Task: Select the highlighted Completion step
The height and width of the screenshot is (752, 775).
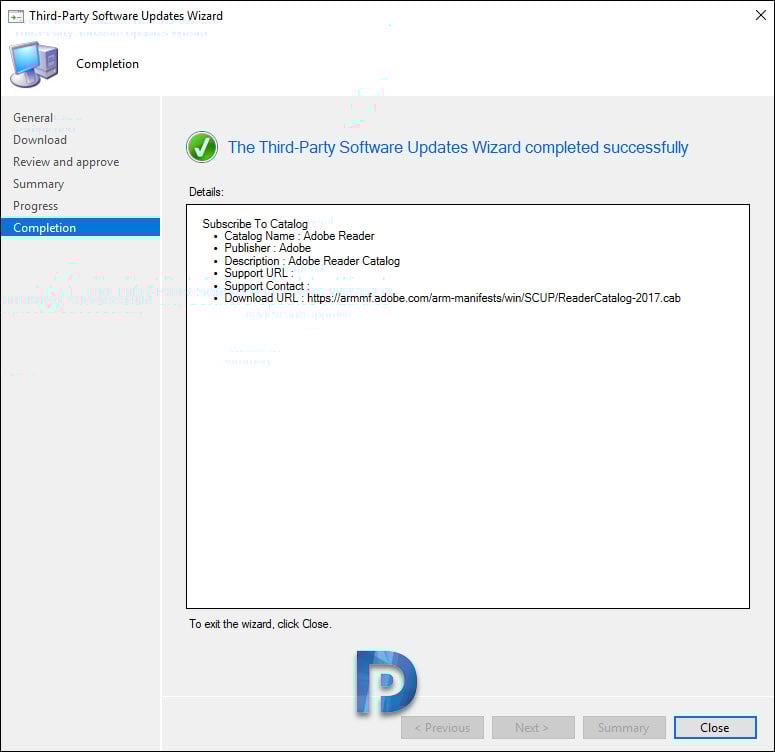Action: 81,227
